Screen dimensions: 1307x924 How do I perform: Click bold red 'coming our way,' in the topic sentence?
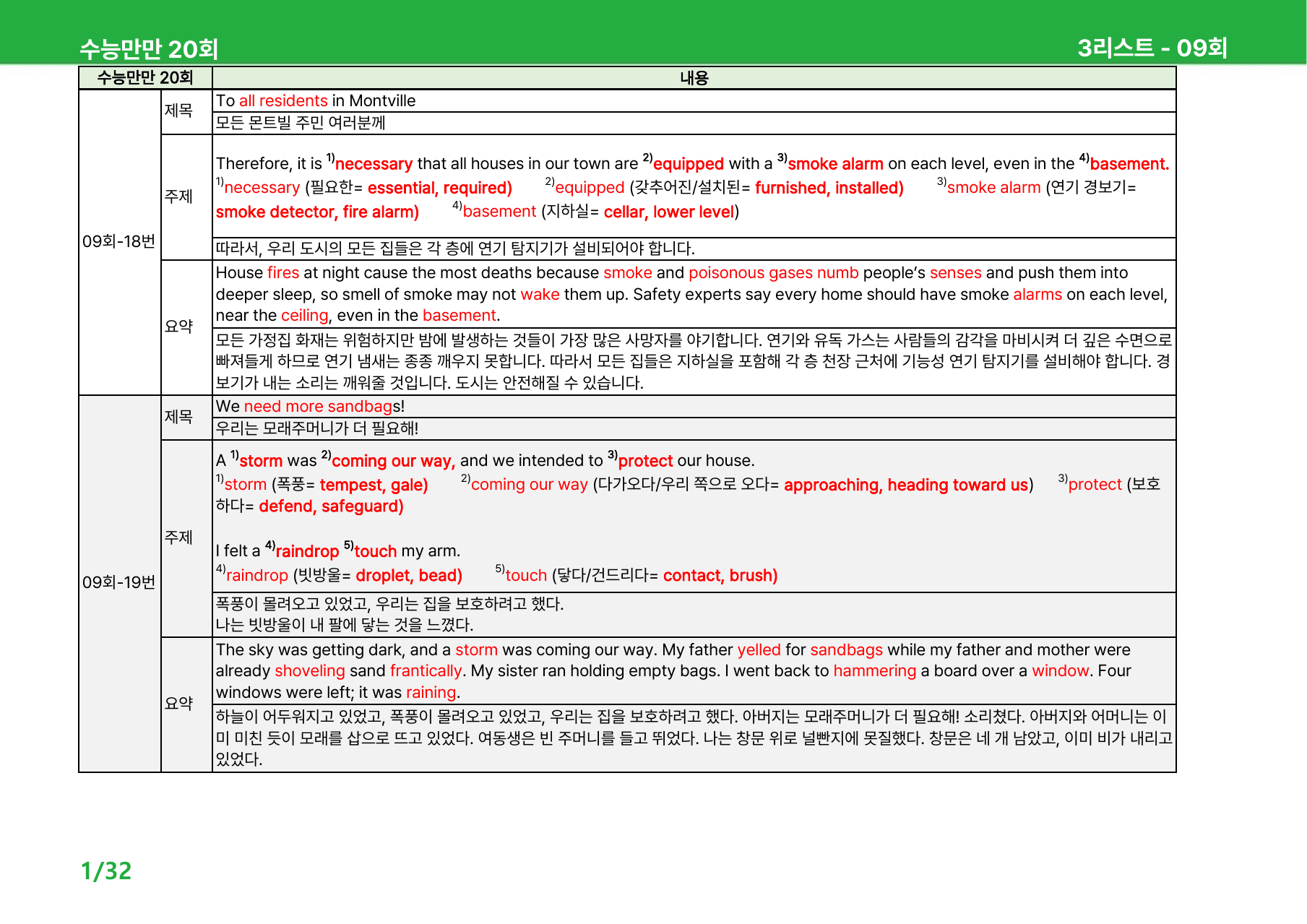[393, 461]
